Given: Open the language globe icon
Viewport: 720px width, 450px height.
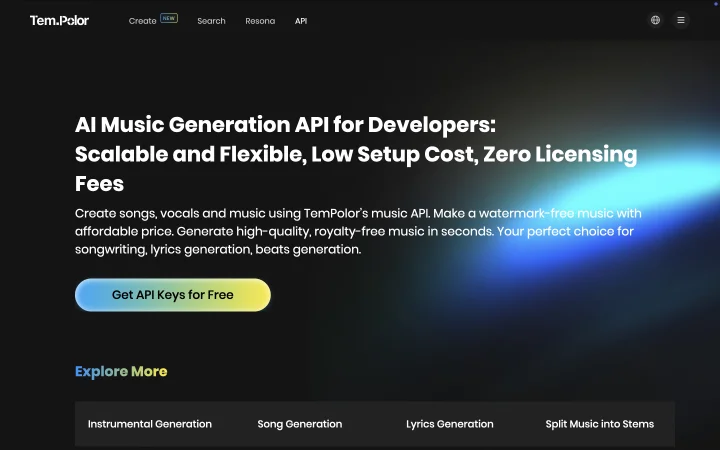Looking at the screenshot, I should [655, 20].
